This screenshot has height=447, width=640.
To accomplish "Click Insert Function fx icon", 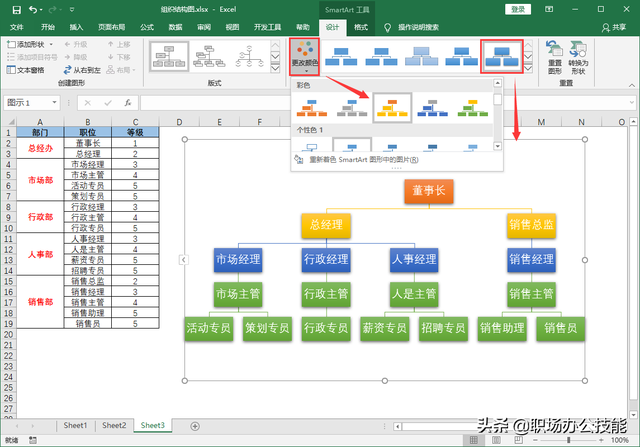I will tap(128, 103).
